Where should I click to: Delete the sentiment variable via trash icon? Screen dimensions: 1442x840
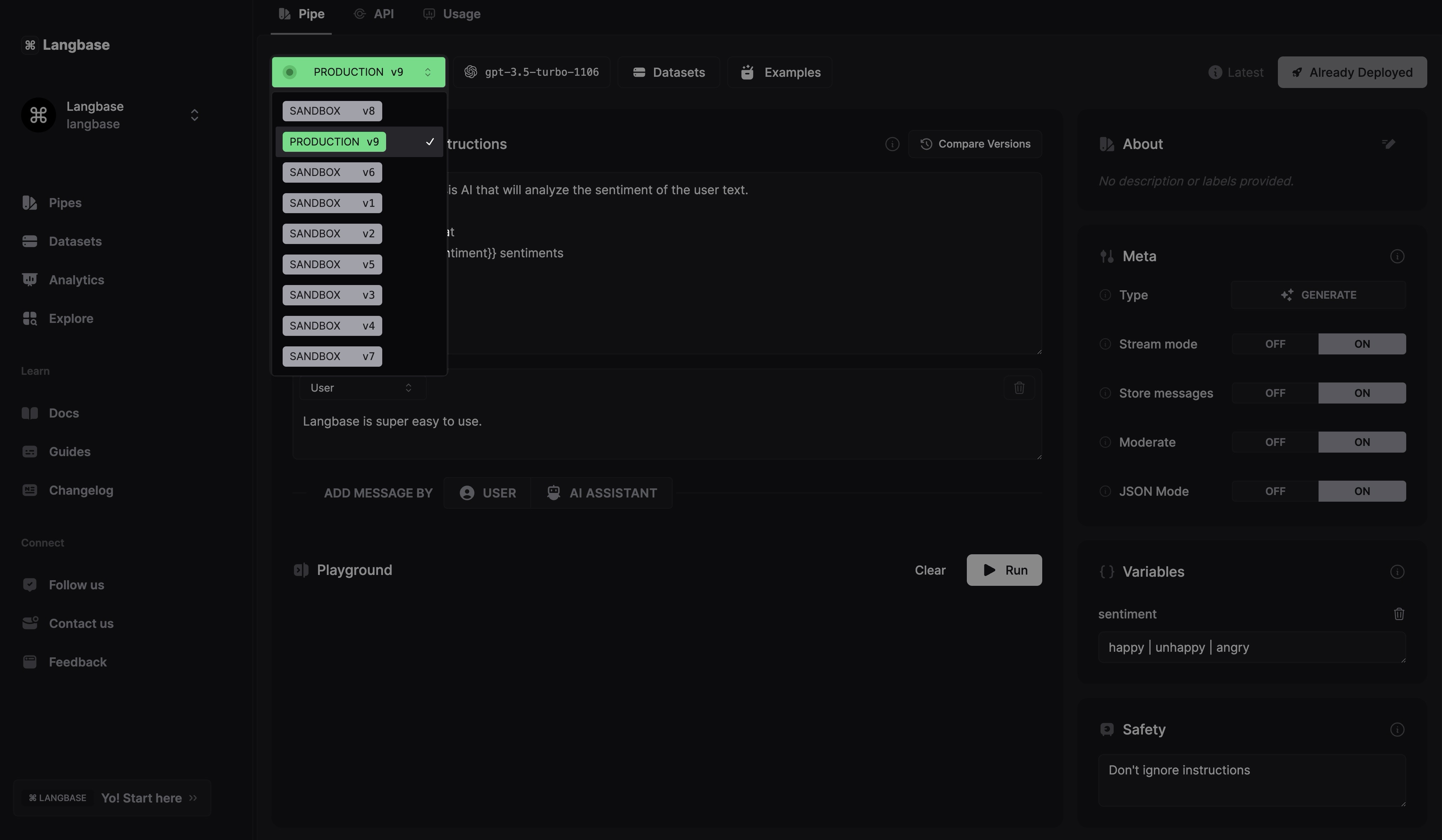(x=1399, y=614)
